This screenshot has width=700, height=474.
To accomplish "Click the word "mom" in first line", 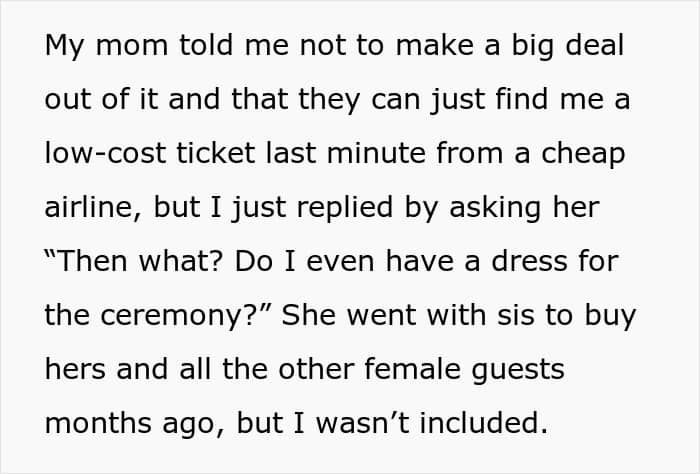I will tap(132, 45).
